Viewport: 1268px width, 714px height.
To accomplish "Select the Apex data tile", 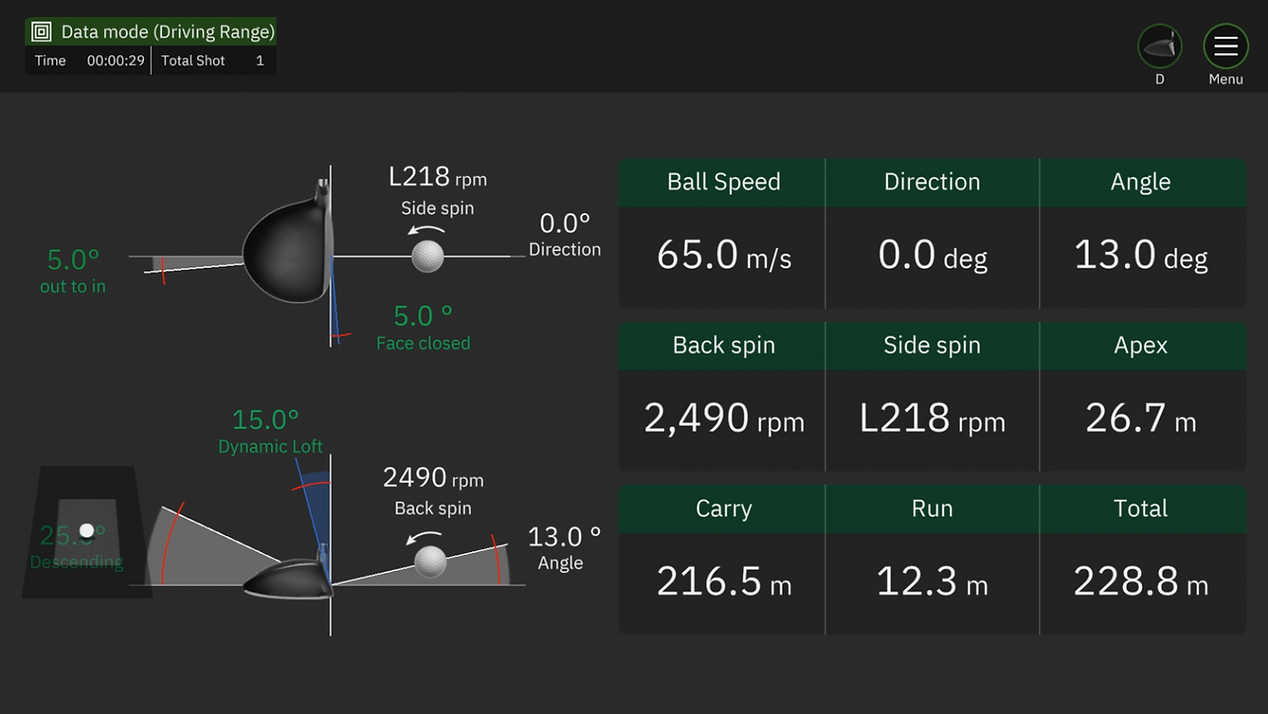I will tap(1142, 397).
